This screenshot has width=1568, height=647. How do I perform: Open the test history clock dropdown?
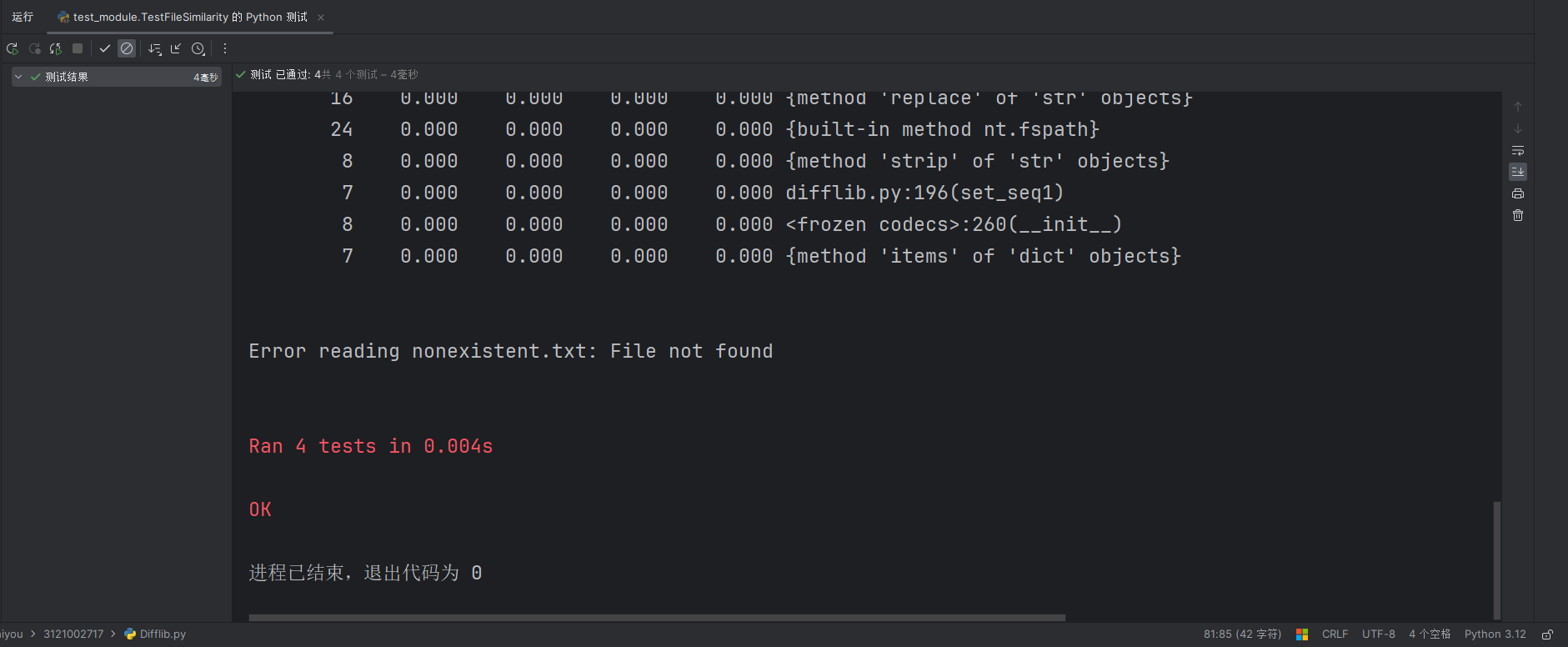pyautogui.click(x=198, y=49)
